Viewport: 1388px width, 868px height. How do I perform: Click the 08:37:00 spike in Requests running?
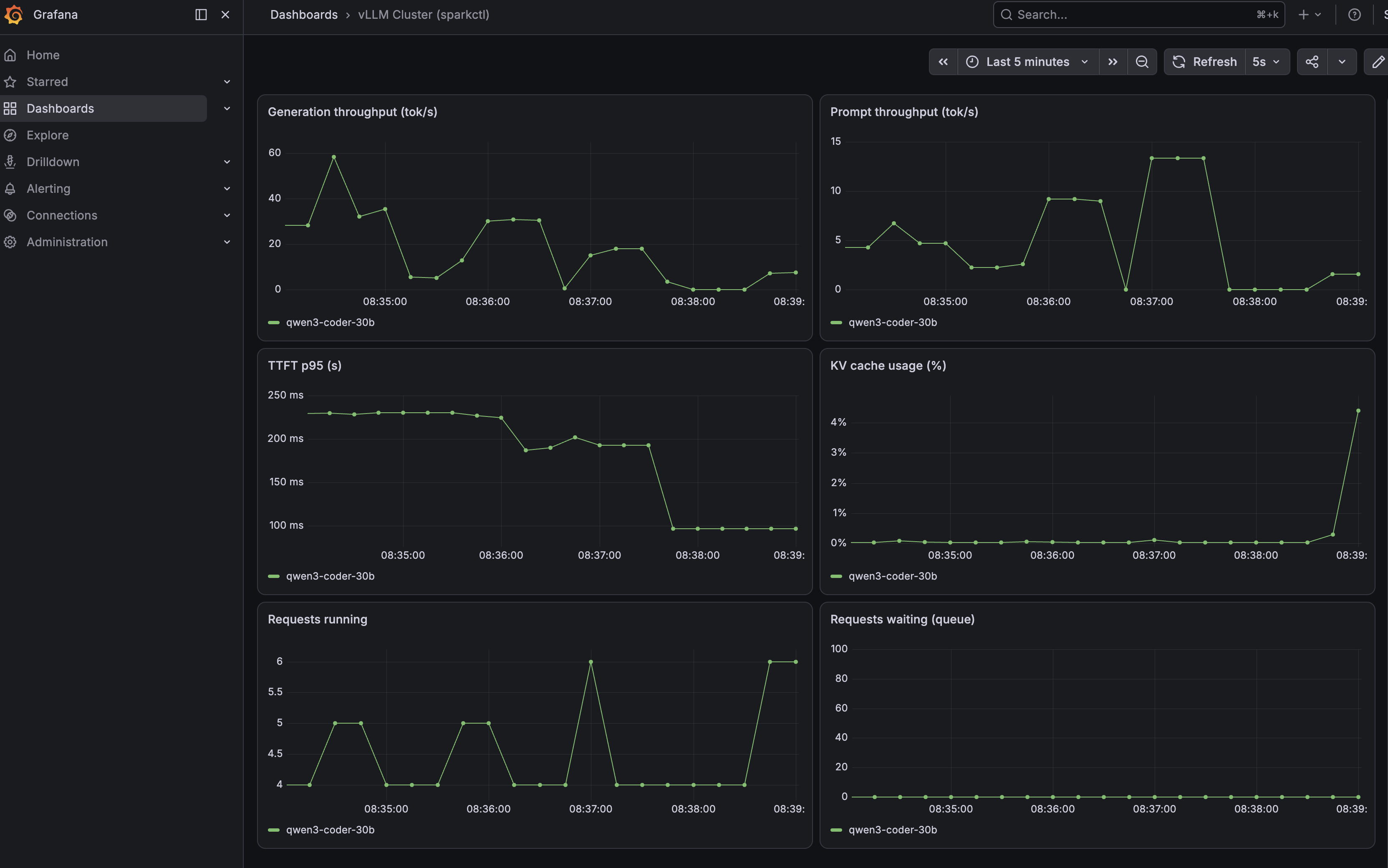(591, 662)
